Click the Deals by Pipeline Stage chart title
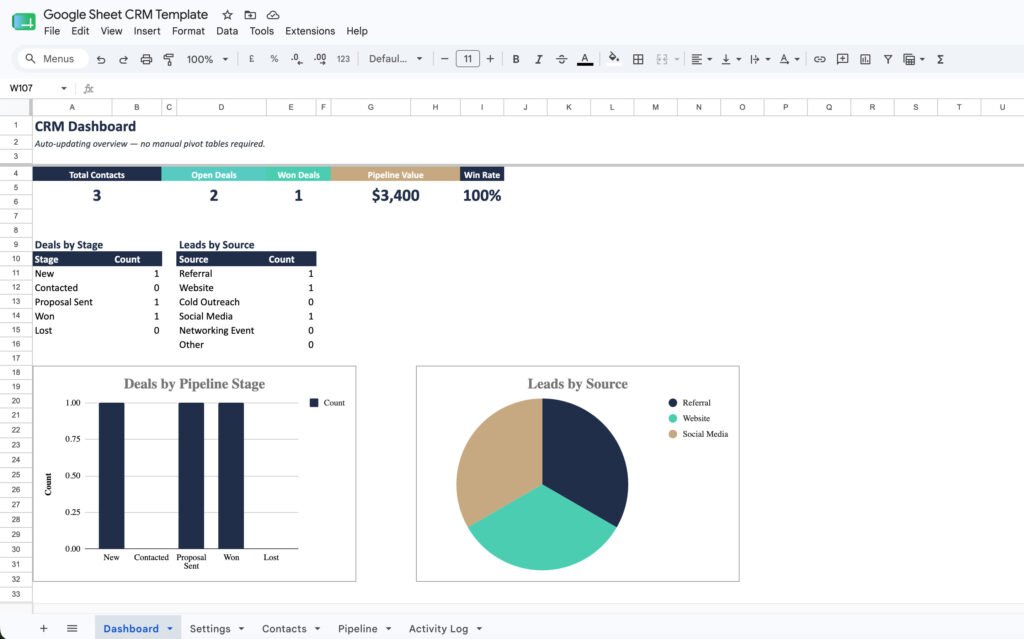The height and width of the screenshot is (639, 1024). click(195, 384)
